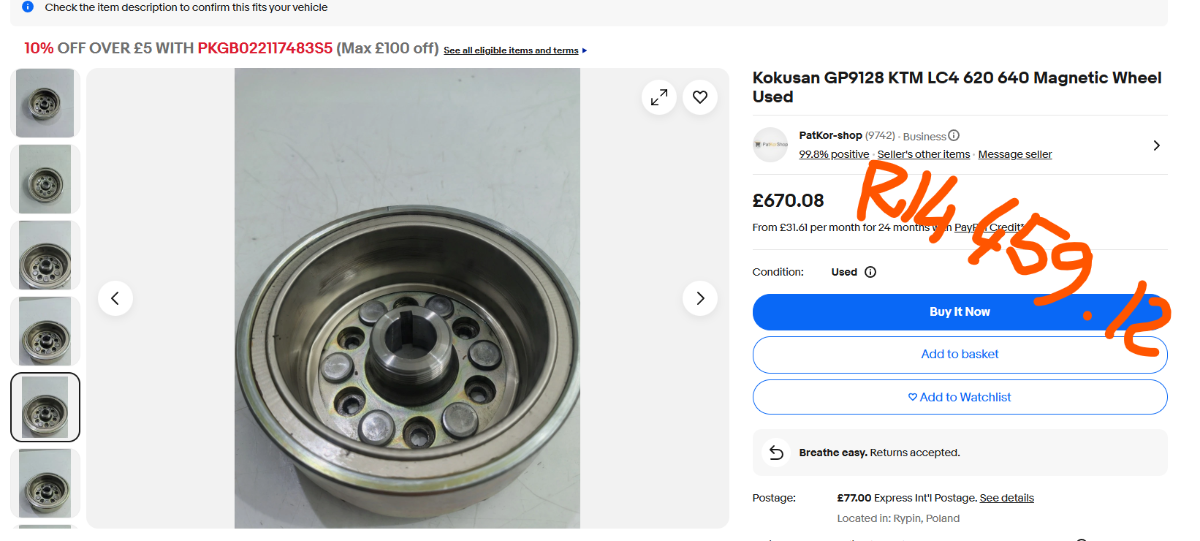The image size is (1200, 541).
Task: Click the blue vehicle fitment info icon
Action: pos(28,7)
